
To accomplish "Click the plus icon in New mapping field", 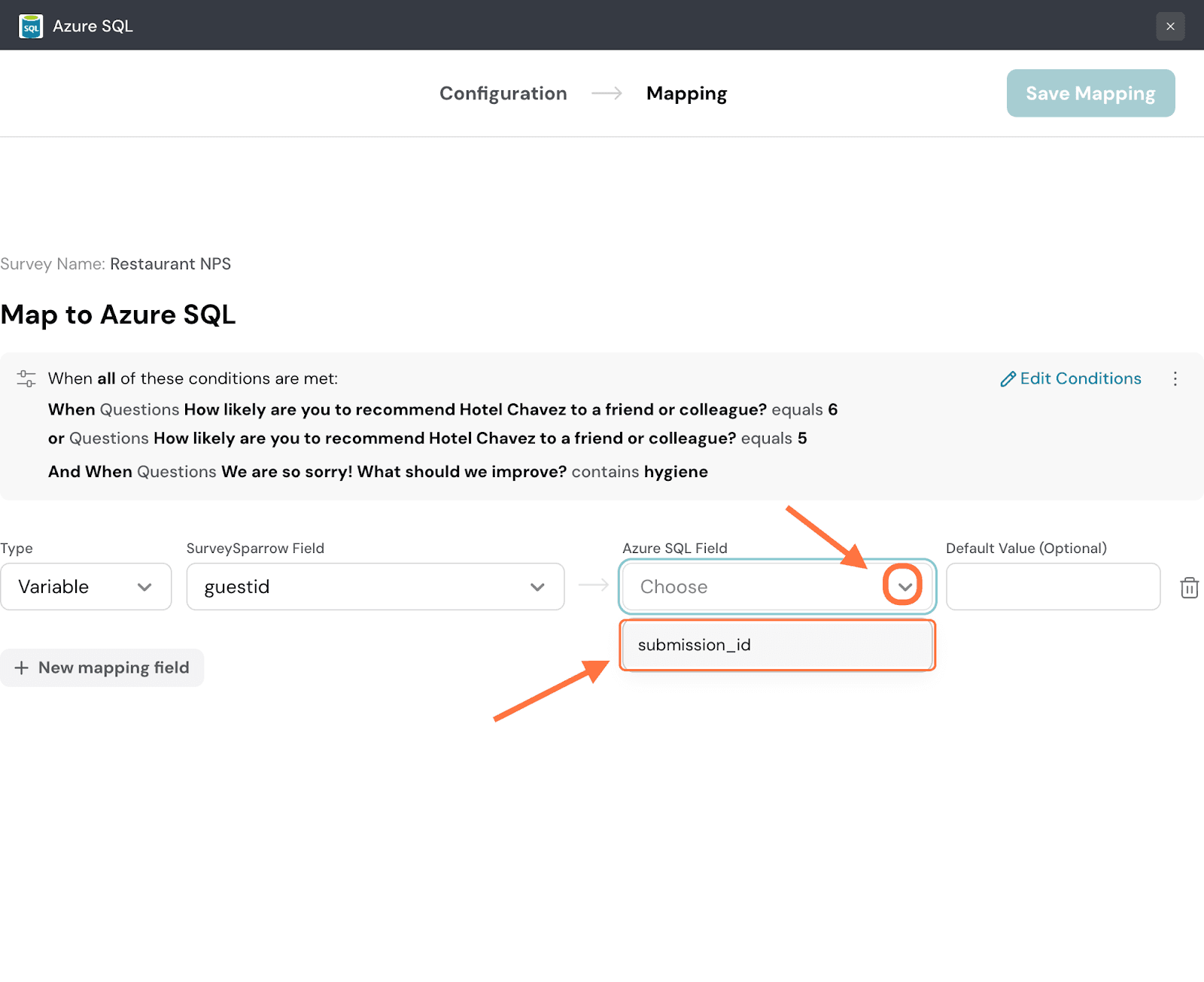I will 22,668.
